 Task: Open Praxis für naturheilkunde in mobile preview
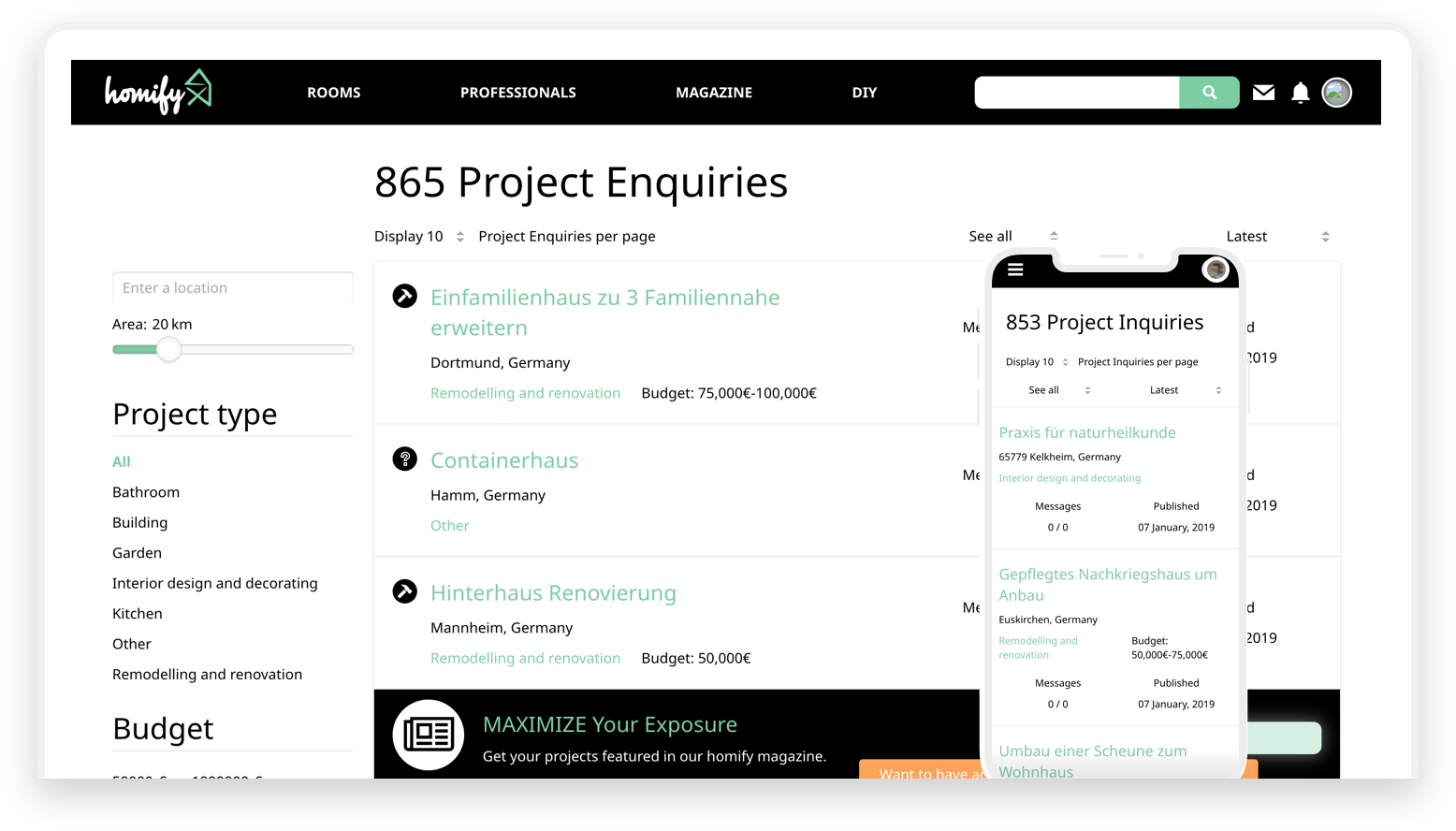click(1086, 432)
